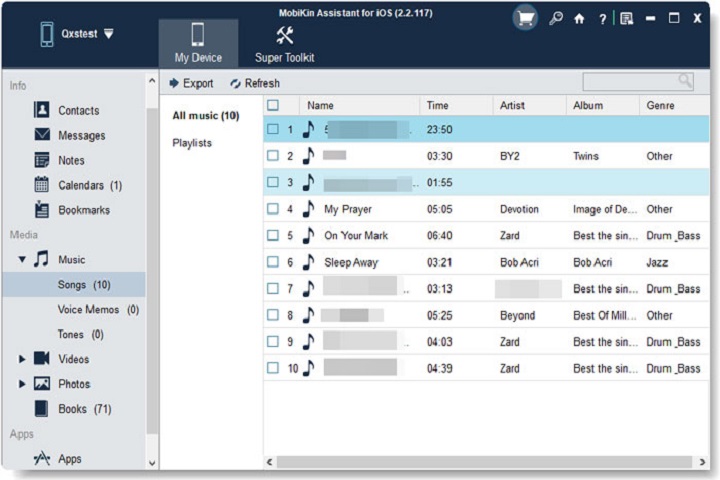Screen dimensions: 720x480
Task: Click the key registration icon
Action: click(x=556, y=18)
